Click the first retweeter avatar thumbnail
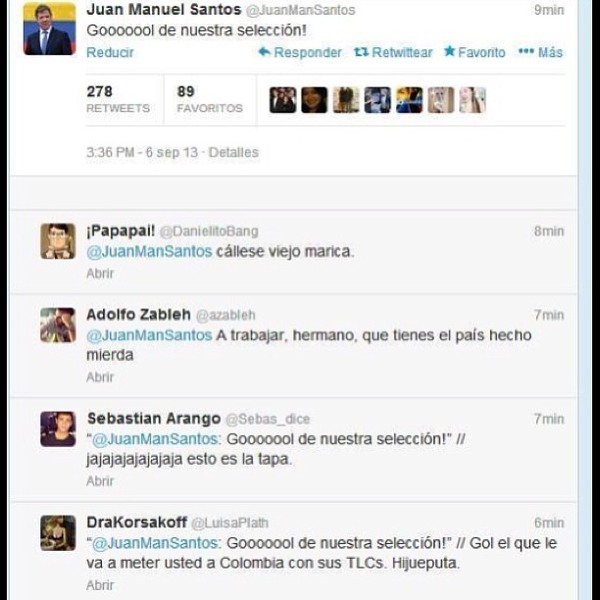This screenshot has height=600, width=600. (283, 100)
